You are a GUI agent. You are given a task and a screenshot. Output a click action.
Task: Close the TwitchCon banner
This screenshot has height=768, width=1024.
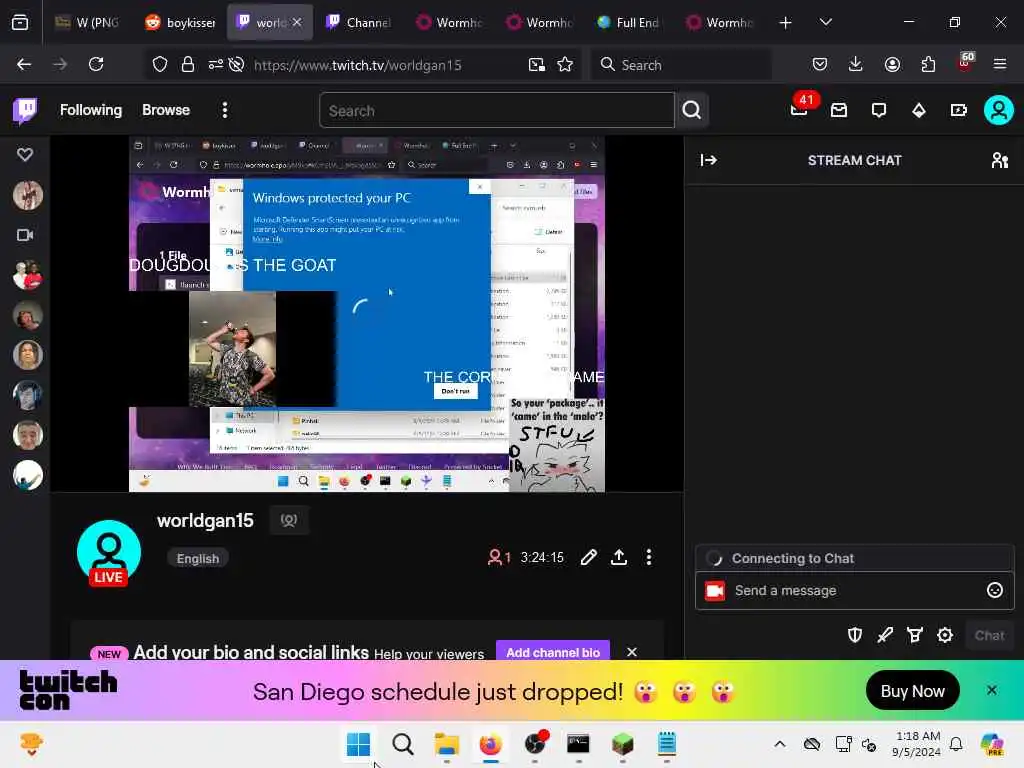pos(991,690)
